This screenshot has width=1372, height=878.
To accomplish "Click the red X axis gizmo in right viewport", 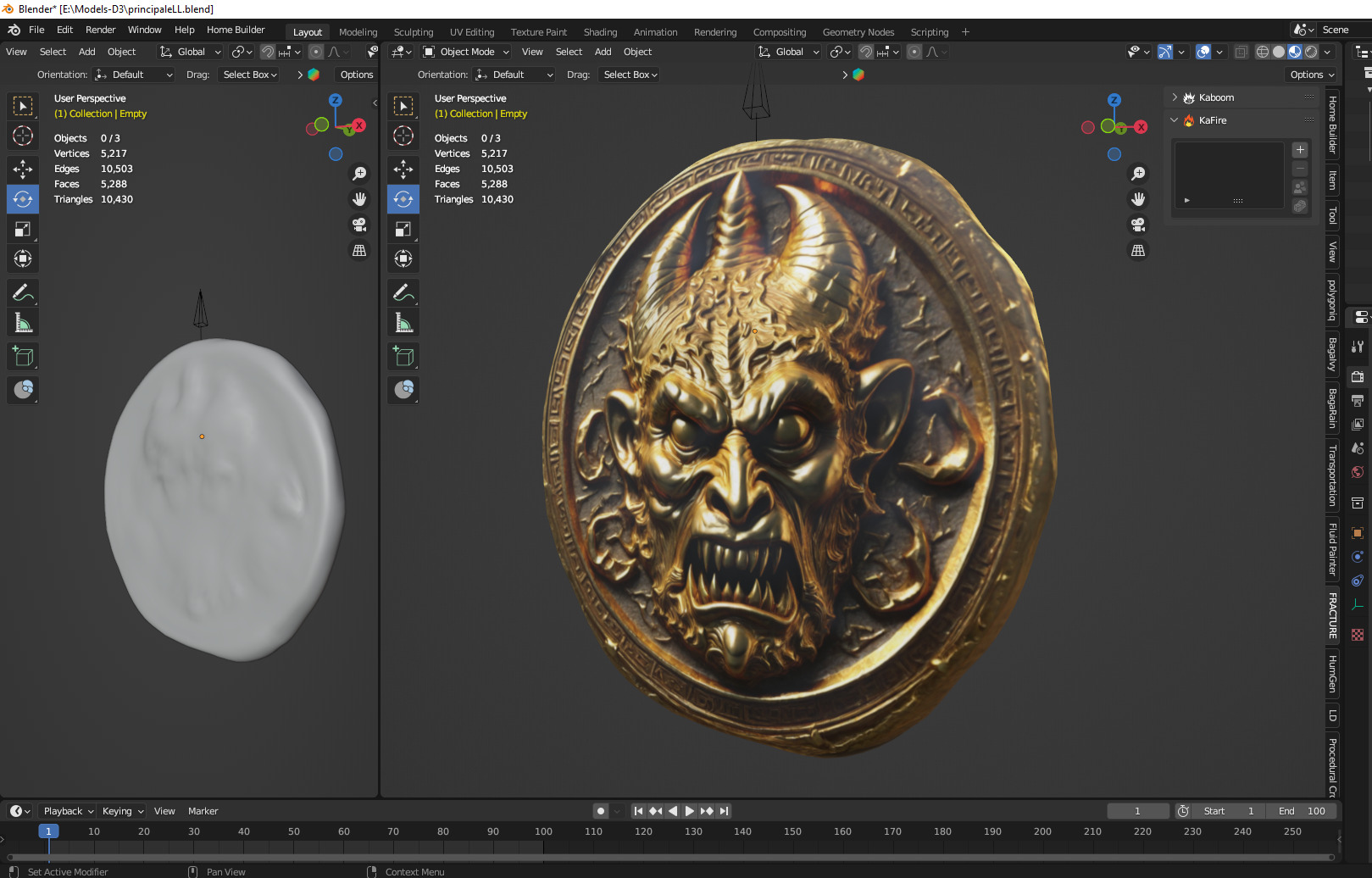I will [x=1141, y=127].
